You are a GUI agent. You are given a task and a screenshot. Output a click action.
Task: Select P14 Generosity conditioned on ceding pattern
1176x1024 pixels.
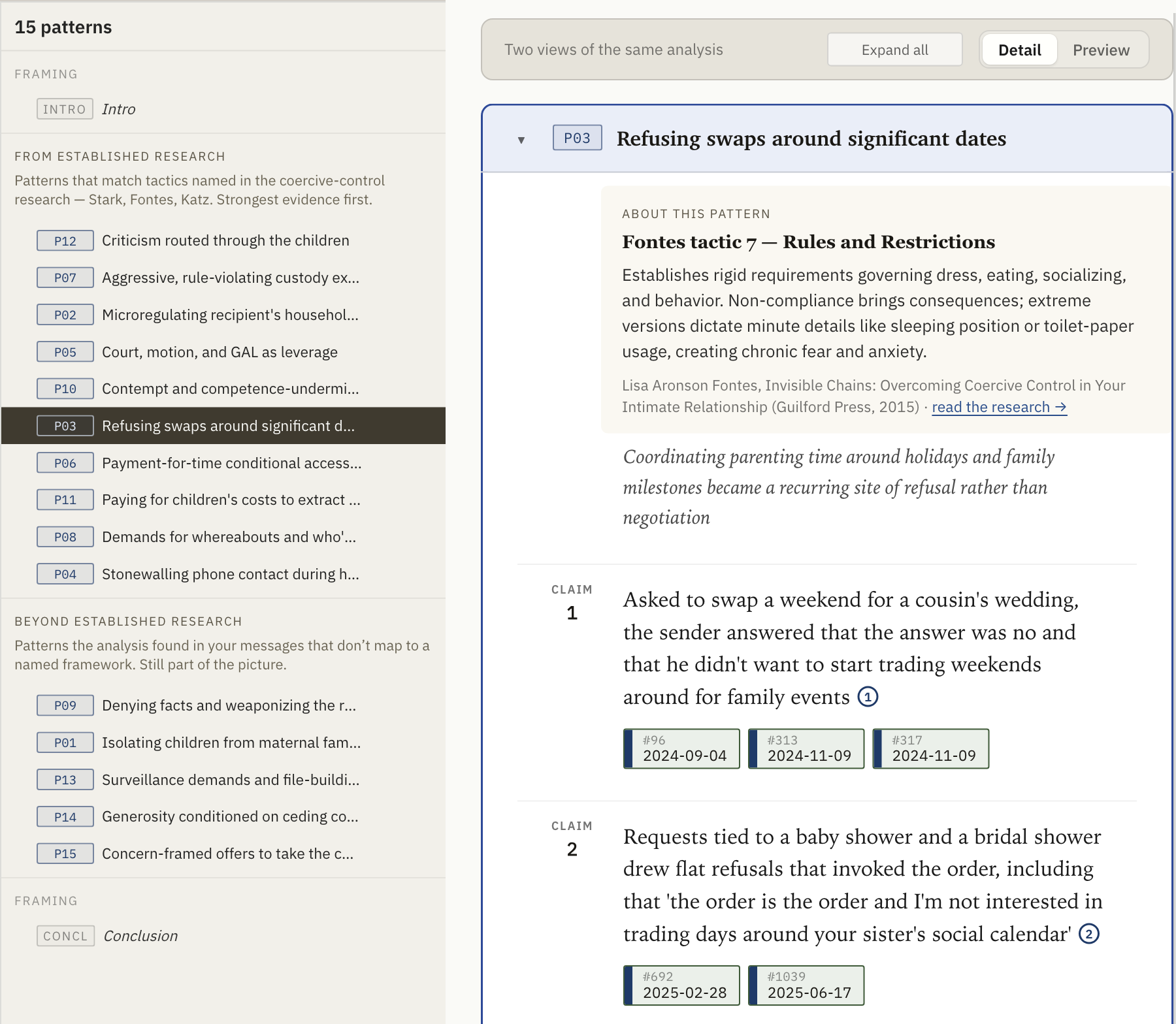point(223,816)
